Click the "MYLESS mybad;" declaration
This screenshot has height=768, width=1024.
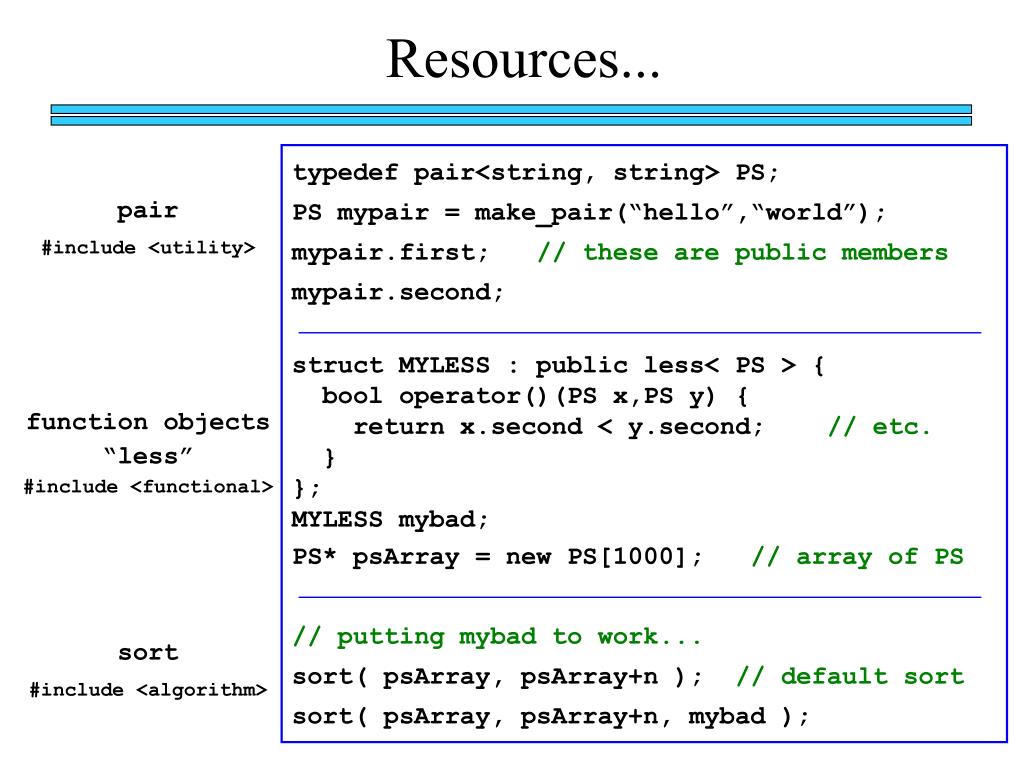pos(390,520)
